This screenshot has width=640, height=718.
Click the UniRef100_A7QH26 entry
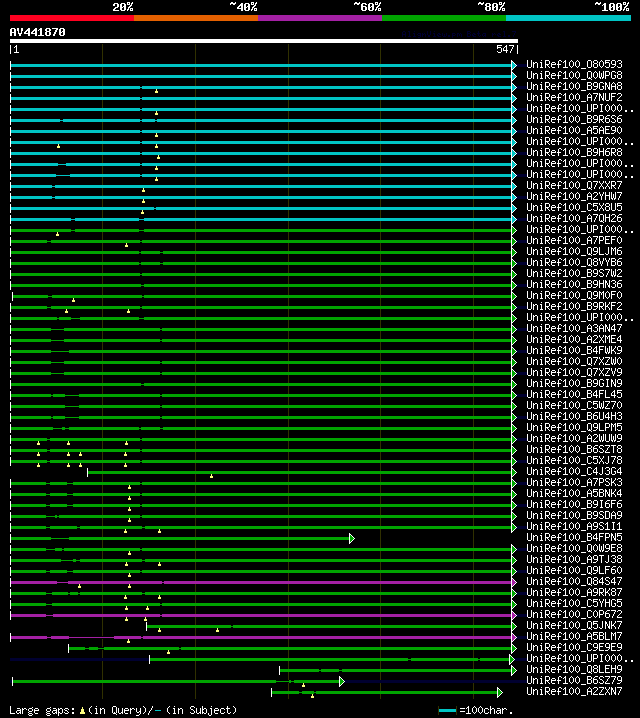coord(574,218)
